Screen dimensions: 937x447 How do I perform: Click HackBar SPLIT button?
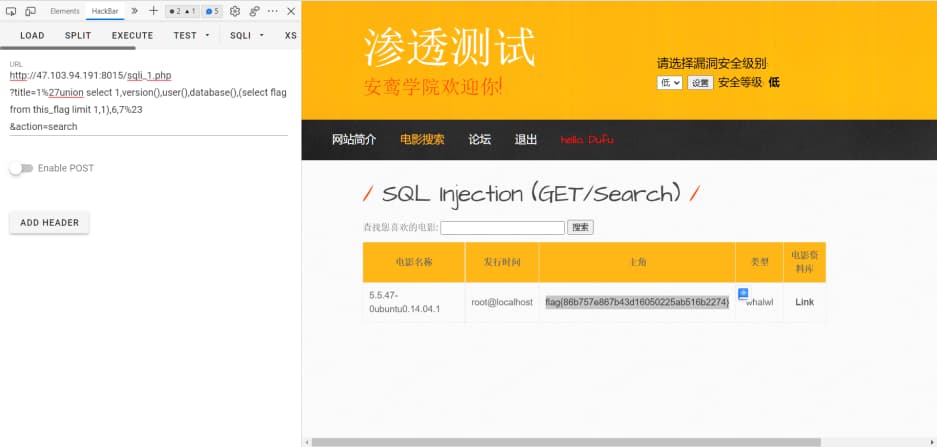78,35
